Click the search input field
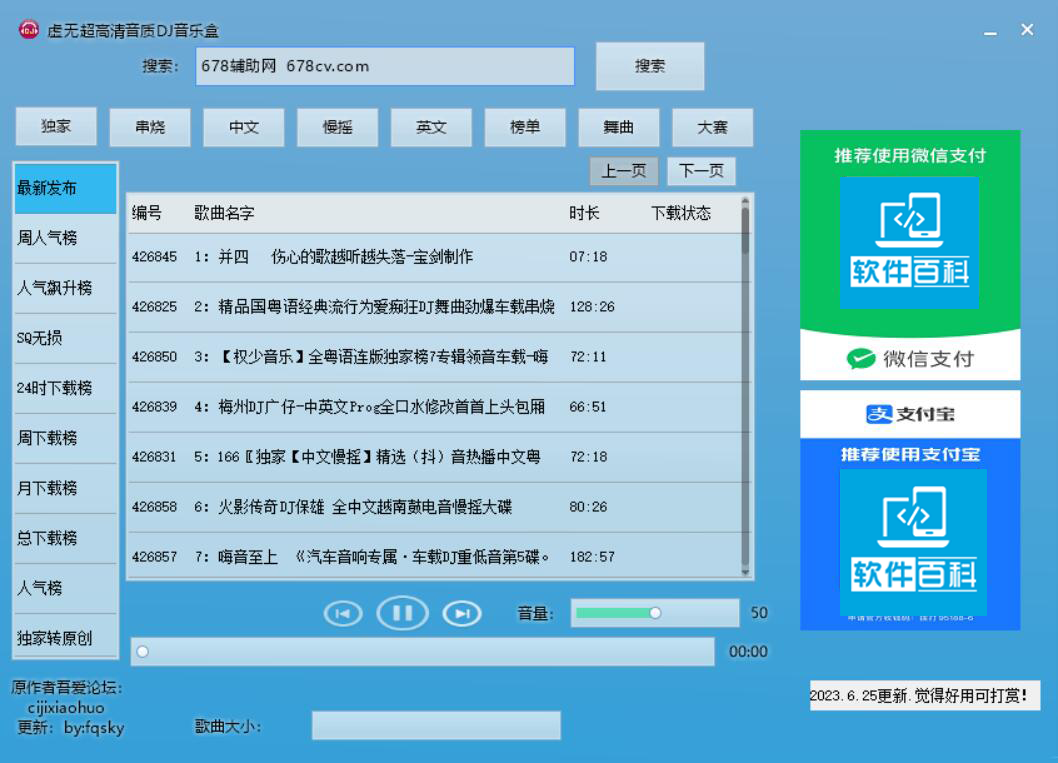The image size is (1058, 763). tap(385, 66)
